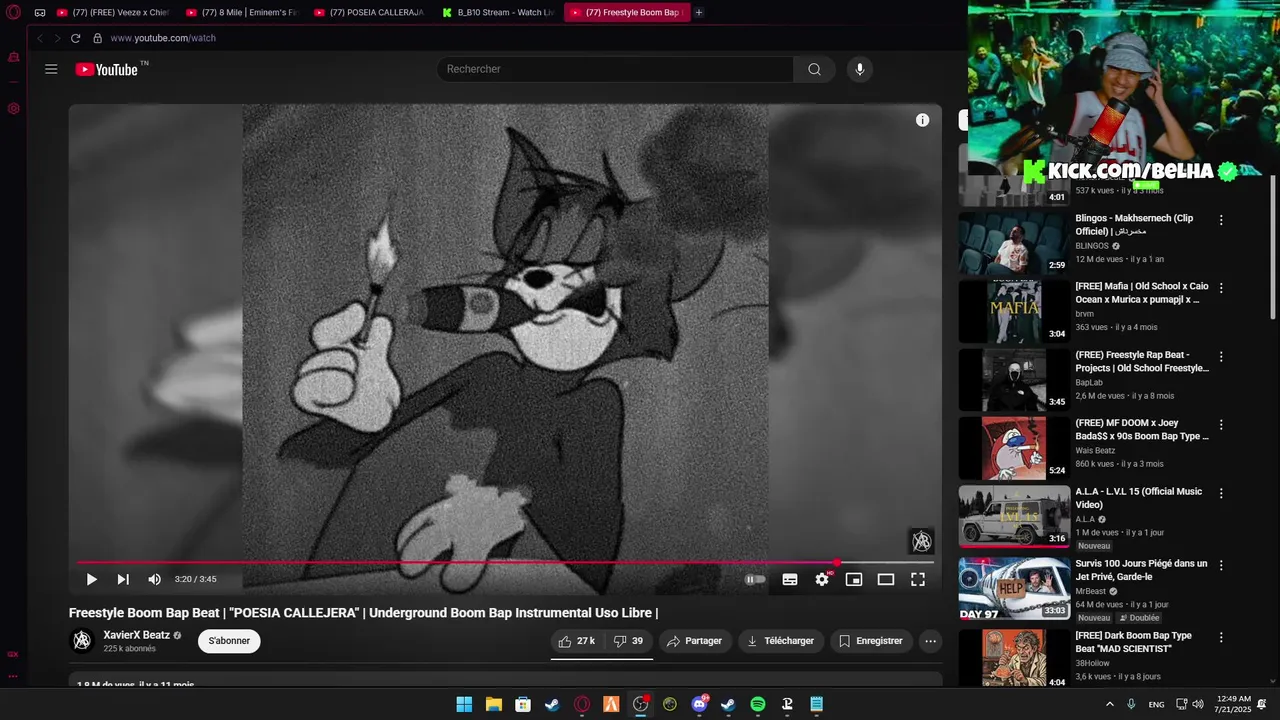The width and height of the screenshot is (1280, 720).
Task: Open options menu for Survis 100 Jours video
Action: (1221, 565)
